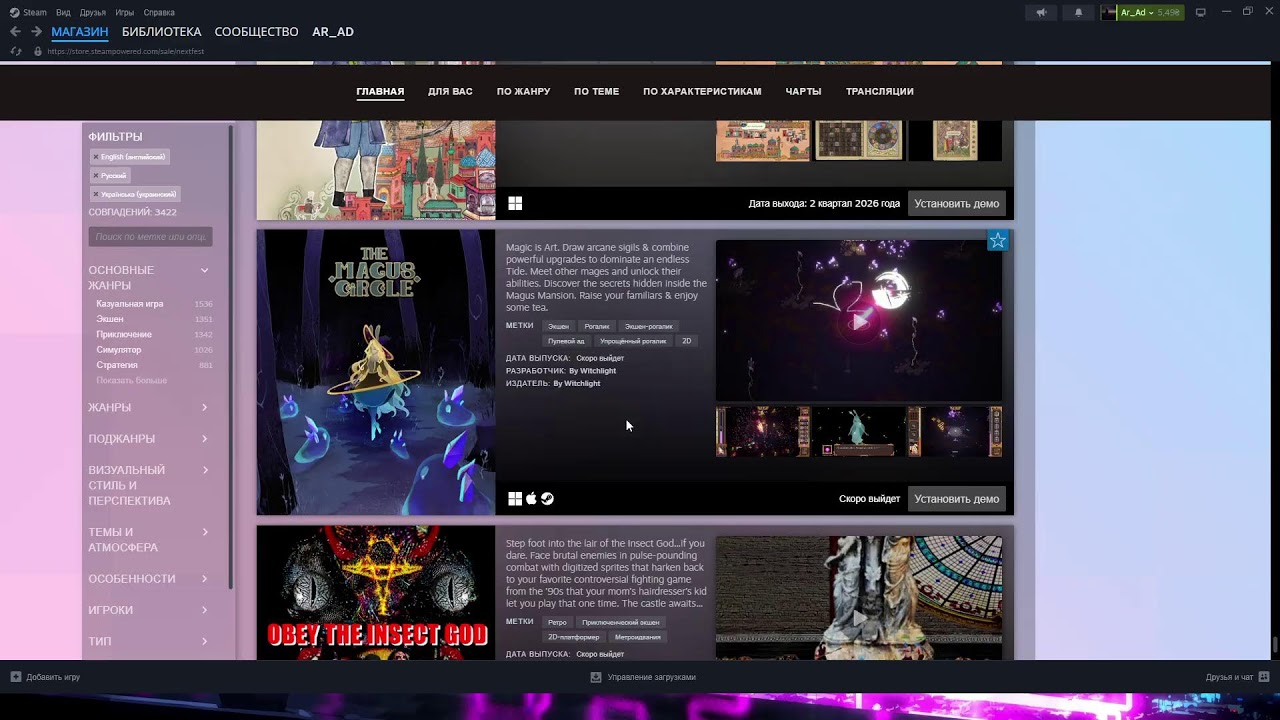Click the Пулевой ад tag

click(x=566, y=341)
